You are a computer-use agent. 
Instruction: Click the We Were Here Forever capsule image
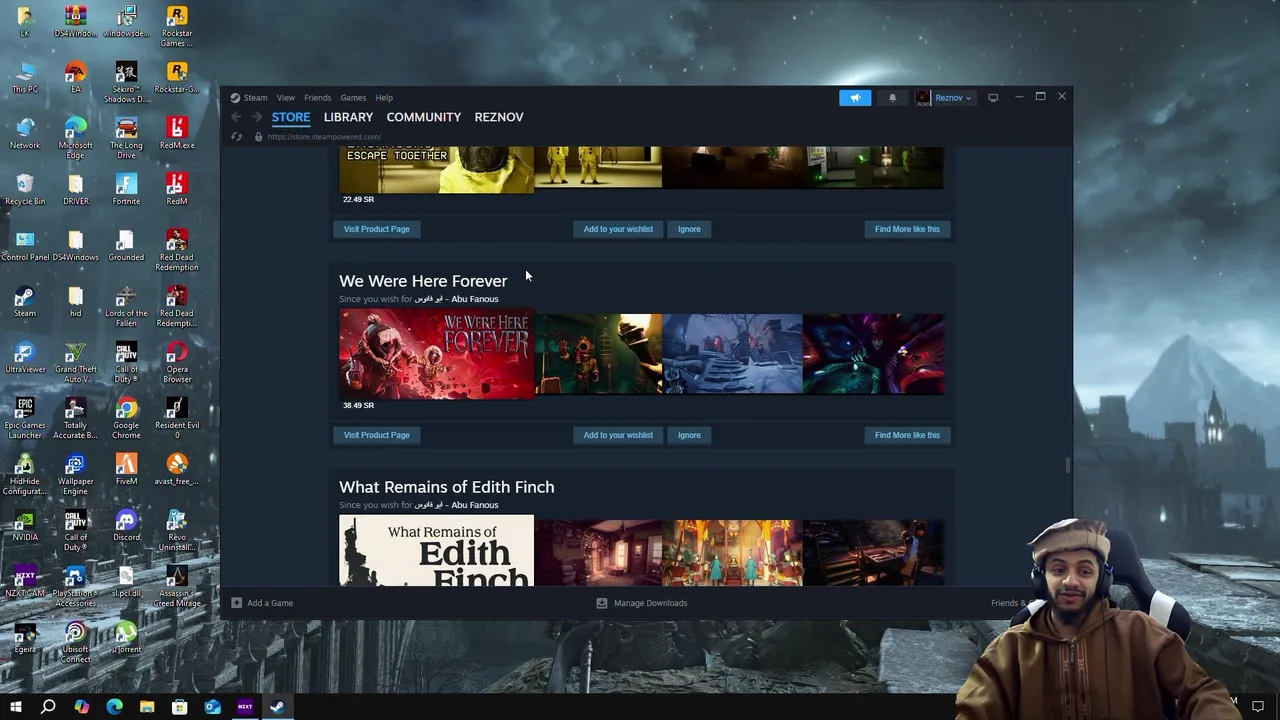(436, 356)
